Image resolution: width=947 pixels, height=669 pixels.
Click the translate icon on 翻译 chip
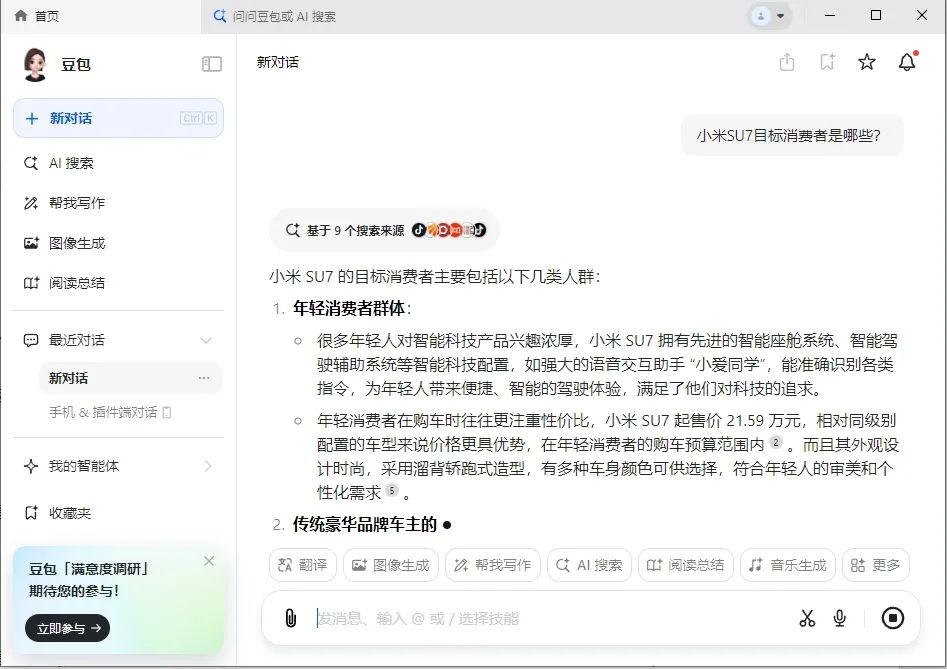[284, 565]
